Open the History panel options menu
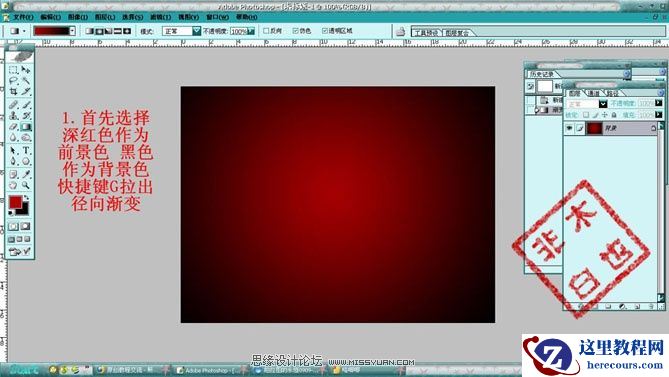Viewport: 669px width, 377px height. tap(626, 74)
